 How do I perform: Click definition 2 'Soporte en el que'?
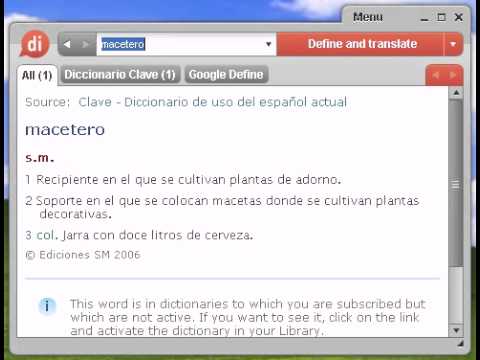point(222,207)
